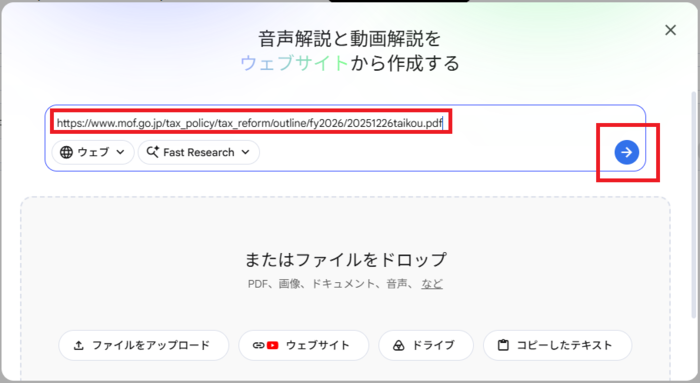700x383 pixels.
Task: Close the source dialog with the X
Action: pyautogui.click(x=670, y=30)
